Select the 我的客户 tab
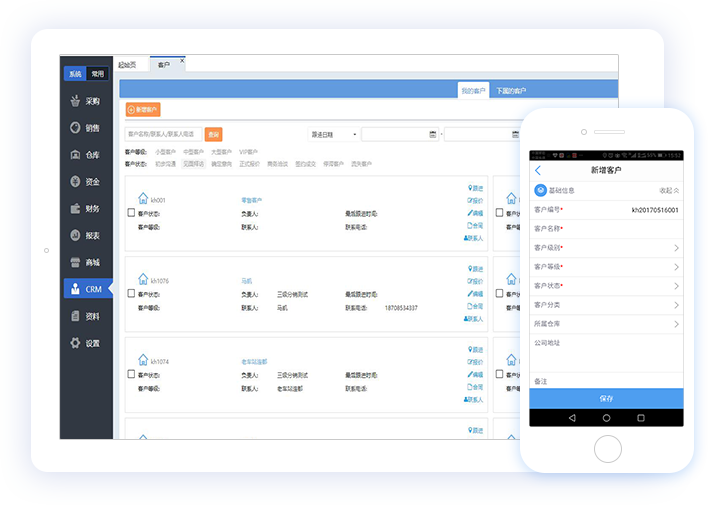Screen dimensions: 708x505 tap(473, 91)
